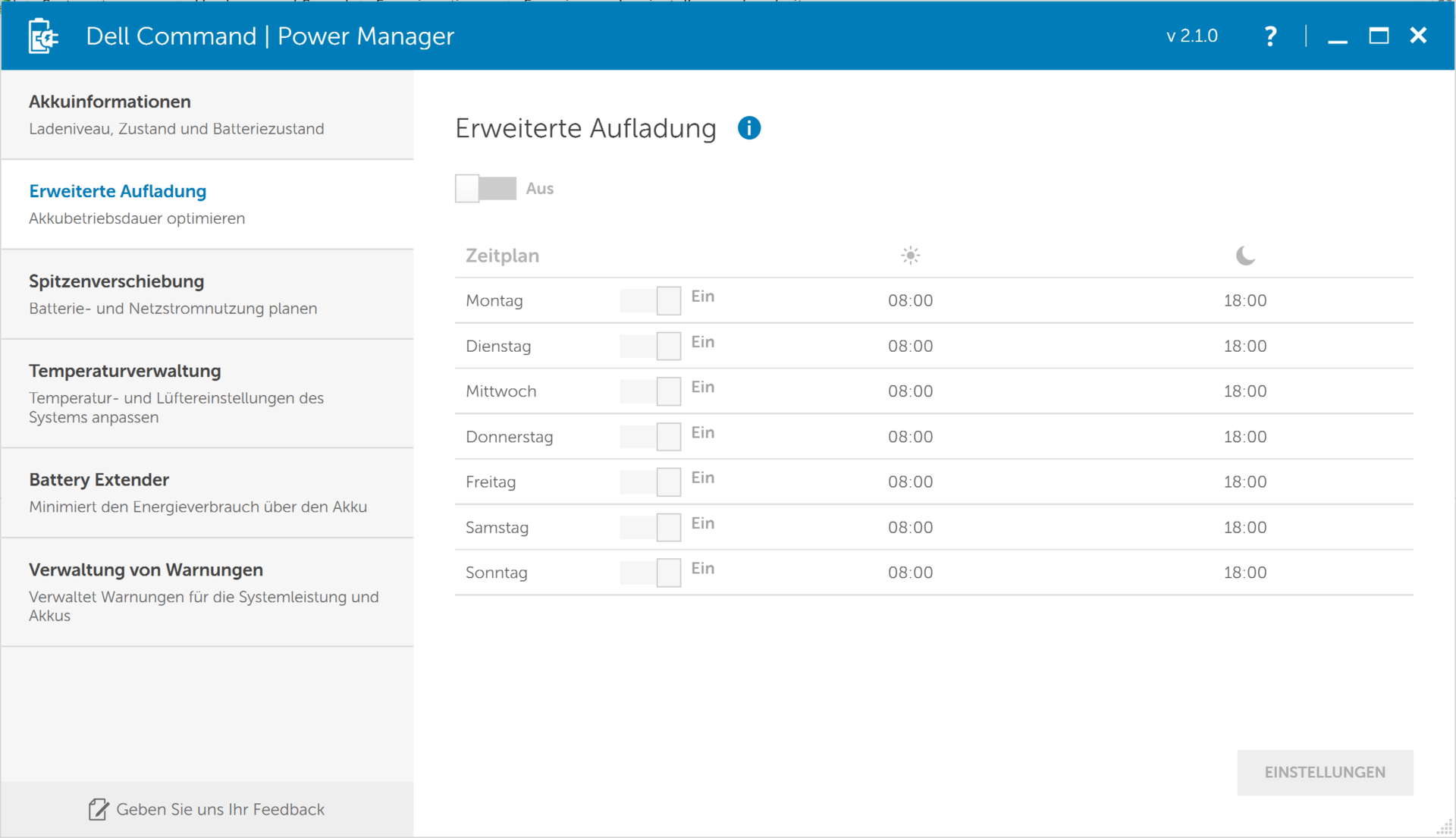Viewport: 1456px width, 838px height.
Task: Click Geben Sie uns Ihr Feedback link
Action: click(x=220, y=809)
